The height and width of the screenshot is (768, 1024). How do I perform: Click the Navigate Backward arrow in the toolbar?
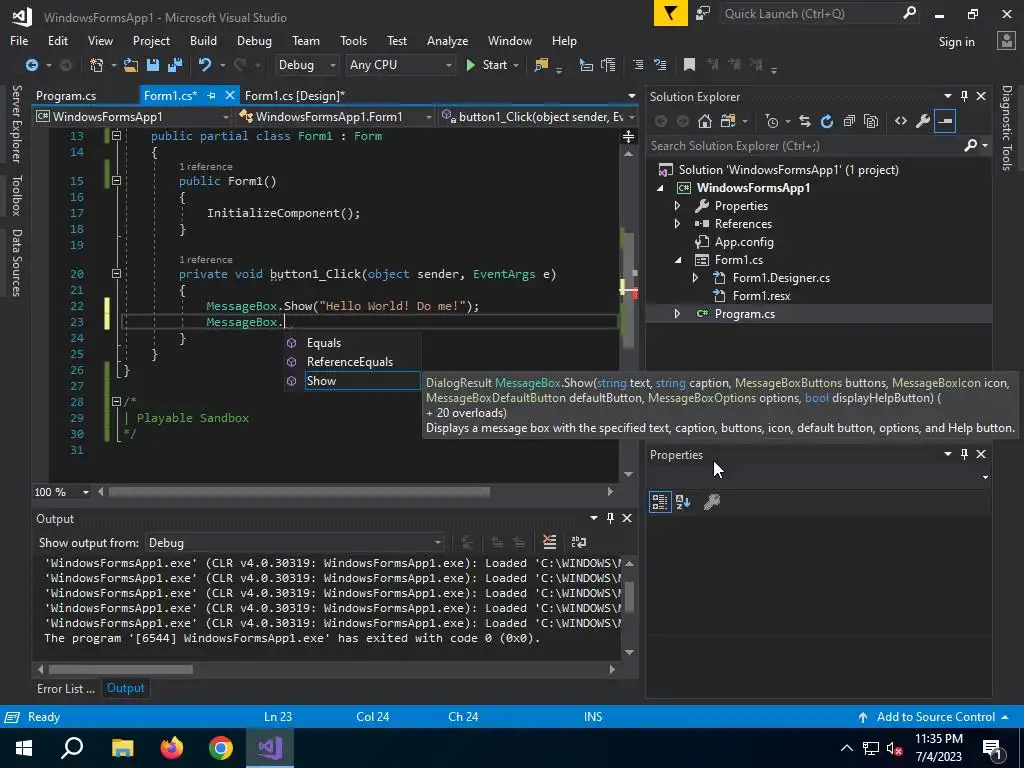coord(31,65)
